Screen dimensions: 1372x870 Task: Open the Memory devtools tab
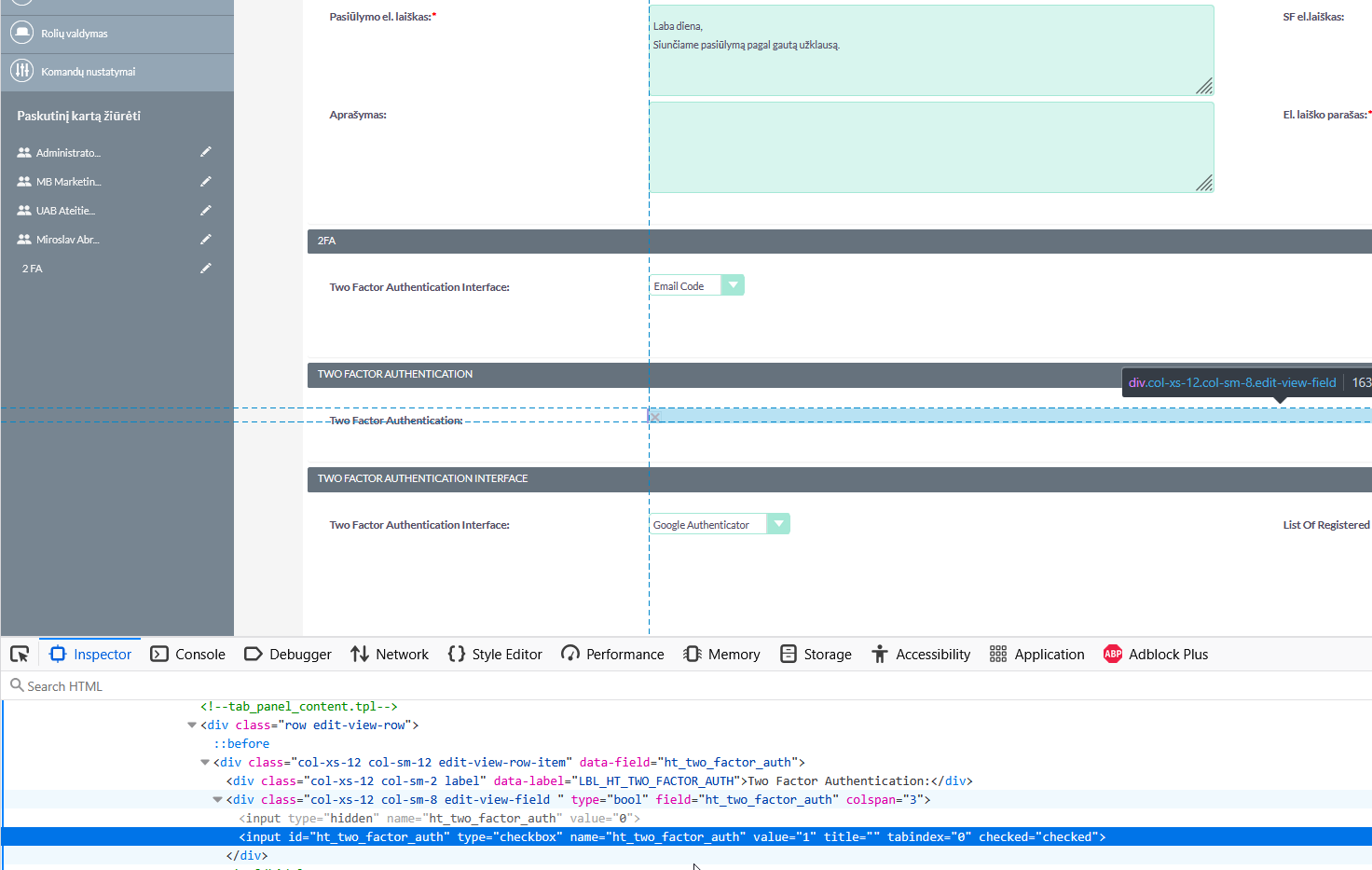click(721, 654)
